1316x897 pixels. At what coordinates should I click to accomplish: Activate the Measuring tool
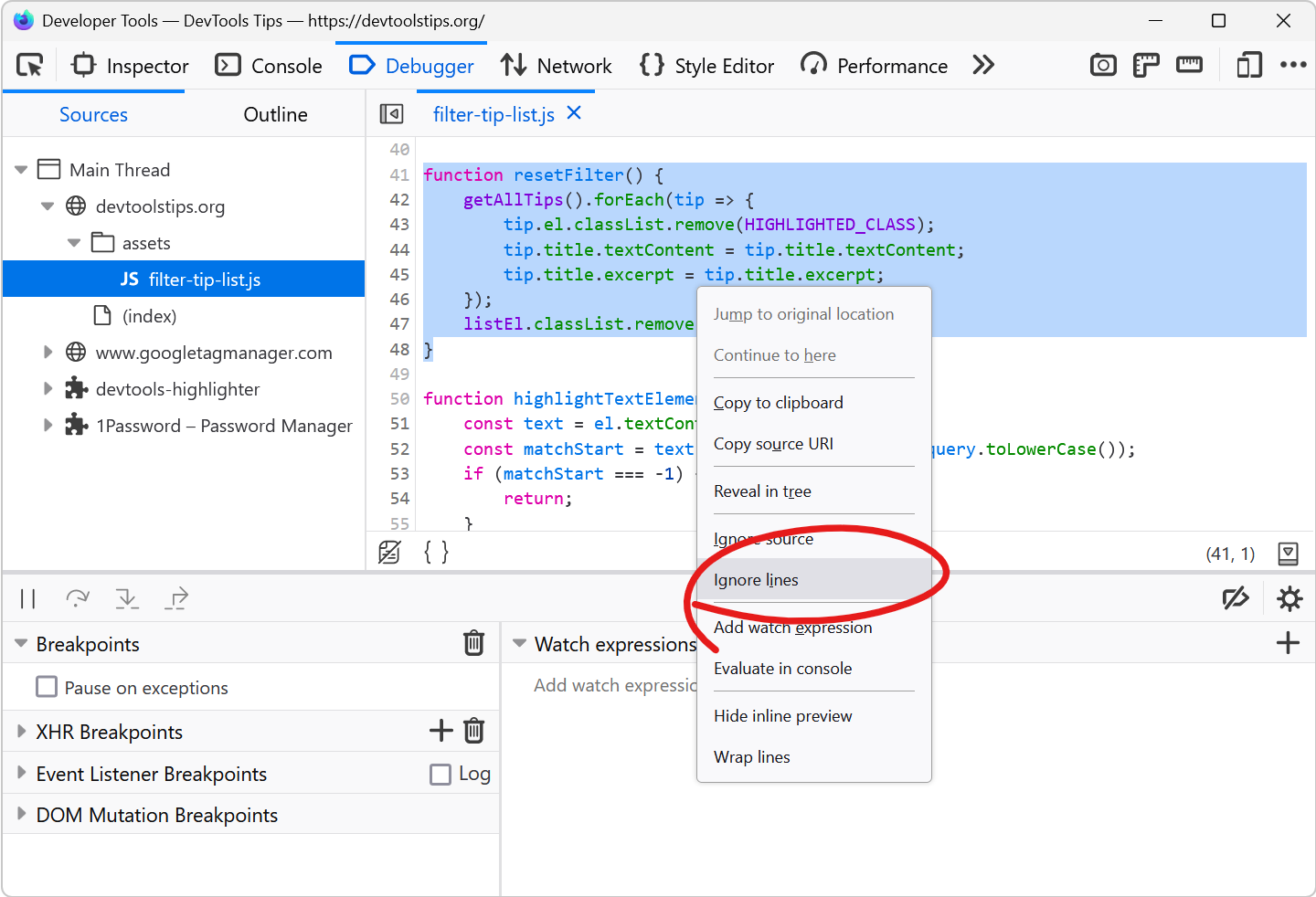pos(1189,65)
